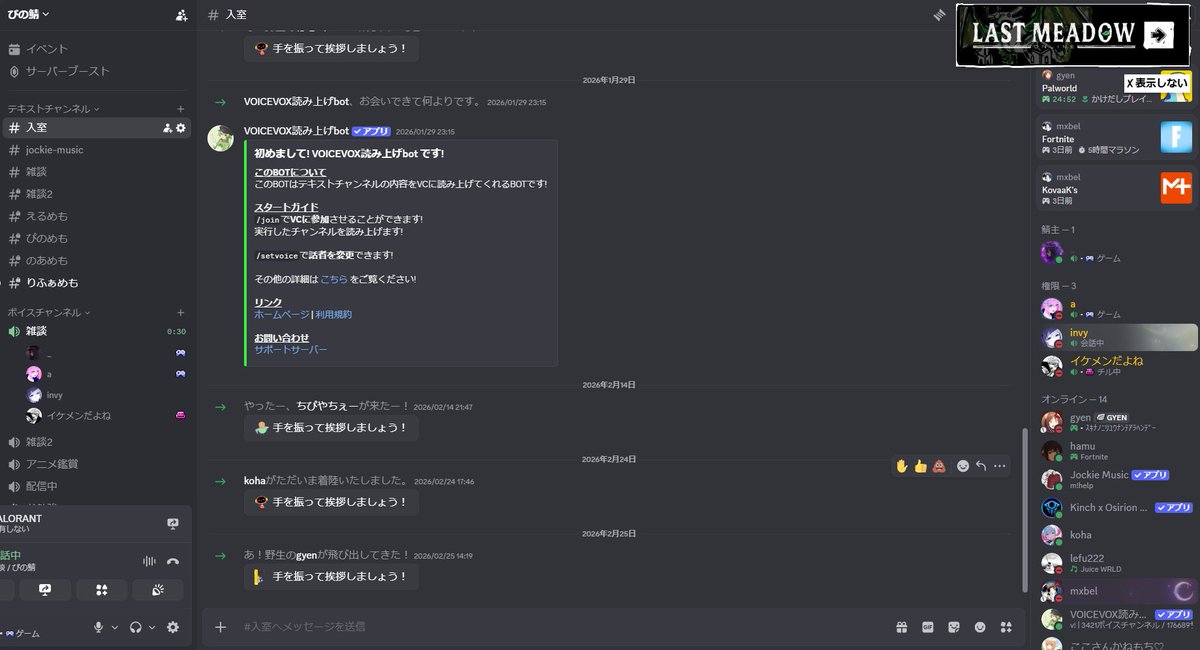
Task: Click the disconnect call icon
Action: [x=175, y=562]
